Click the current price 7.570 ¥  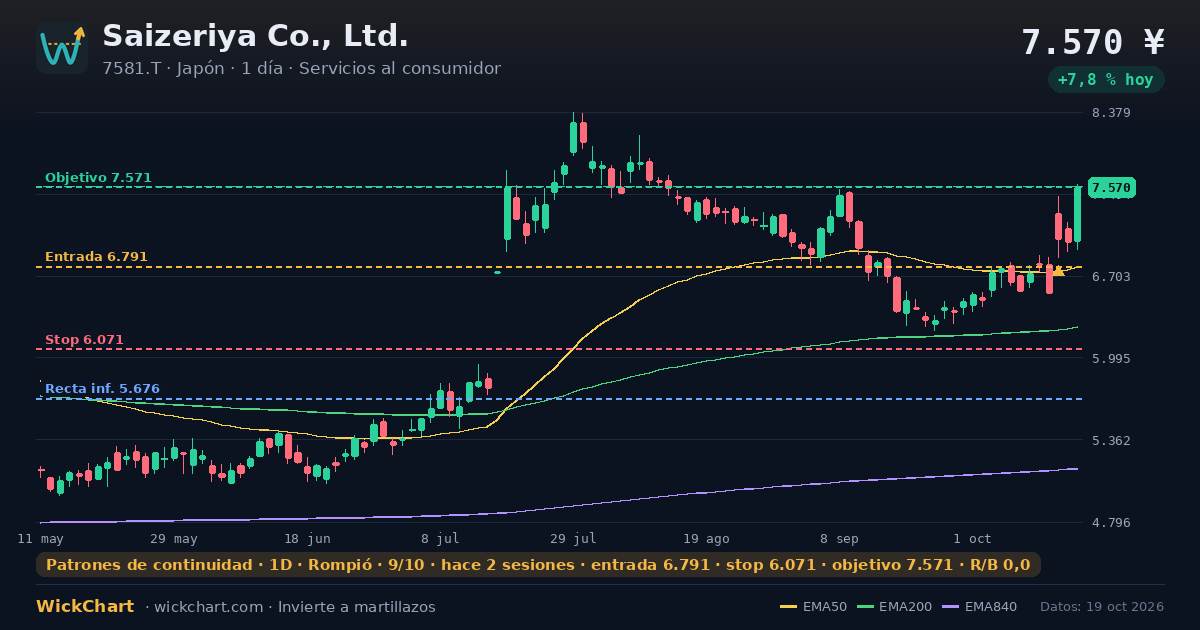pos(1093,42)
